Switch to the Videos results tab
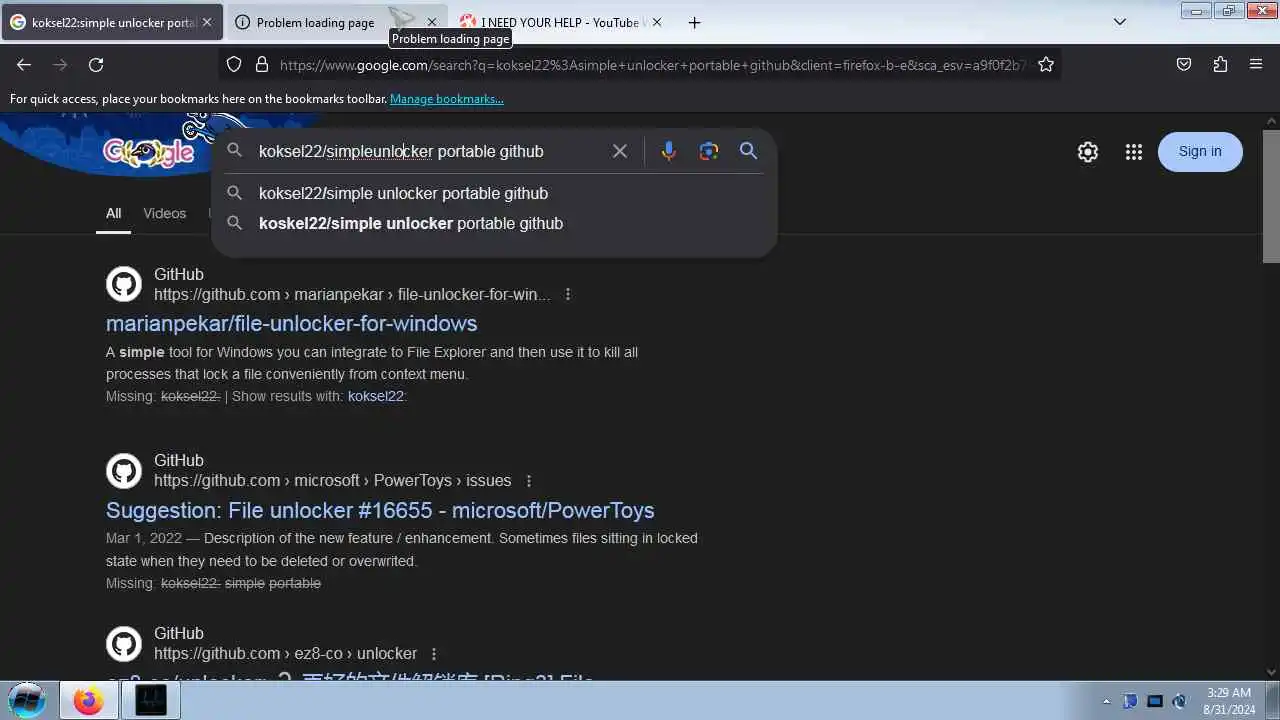Screen dimensions: 1280x720 (165, 213)
